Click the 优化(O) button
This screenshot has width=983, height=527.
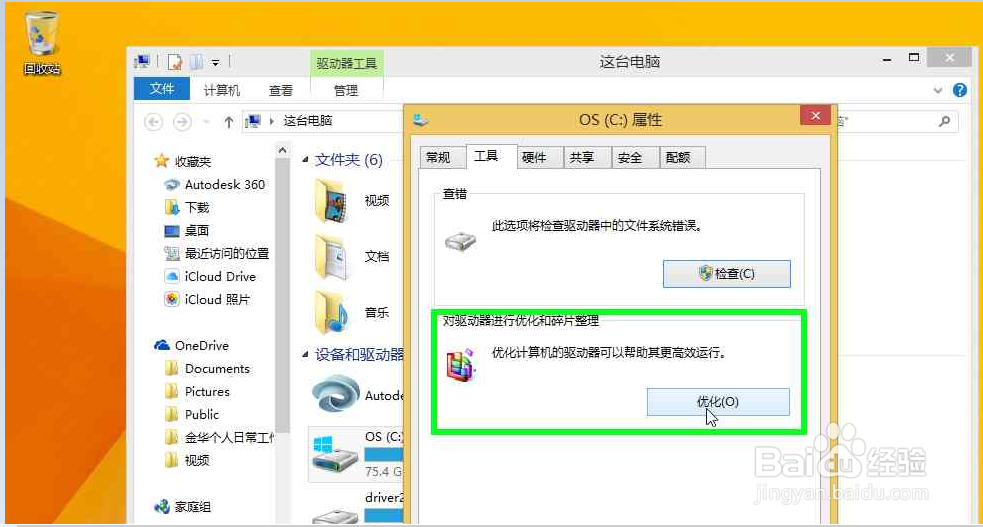pyautogui.click(x=718, y=402)
